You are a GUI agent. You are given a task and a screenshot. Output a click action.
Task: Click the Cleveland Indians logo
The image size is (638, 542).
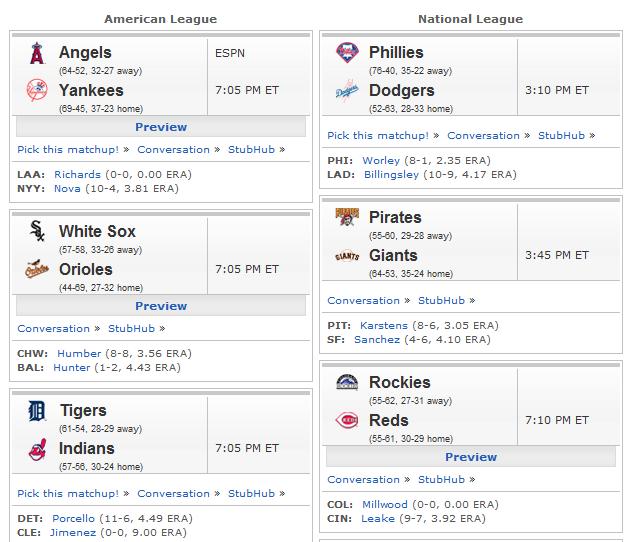pyautogui.click(x=37, y=450)
